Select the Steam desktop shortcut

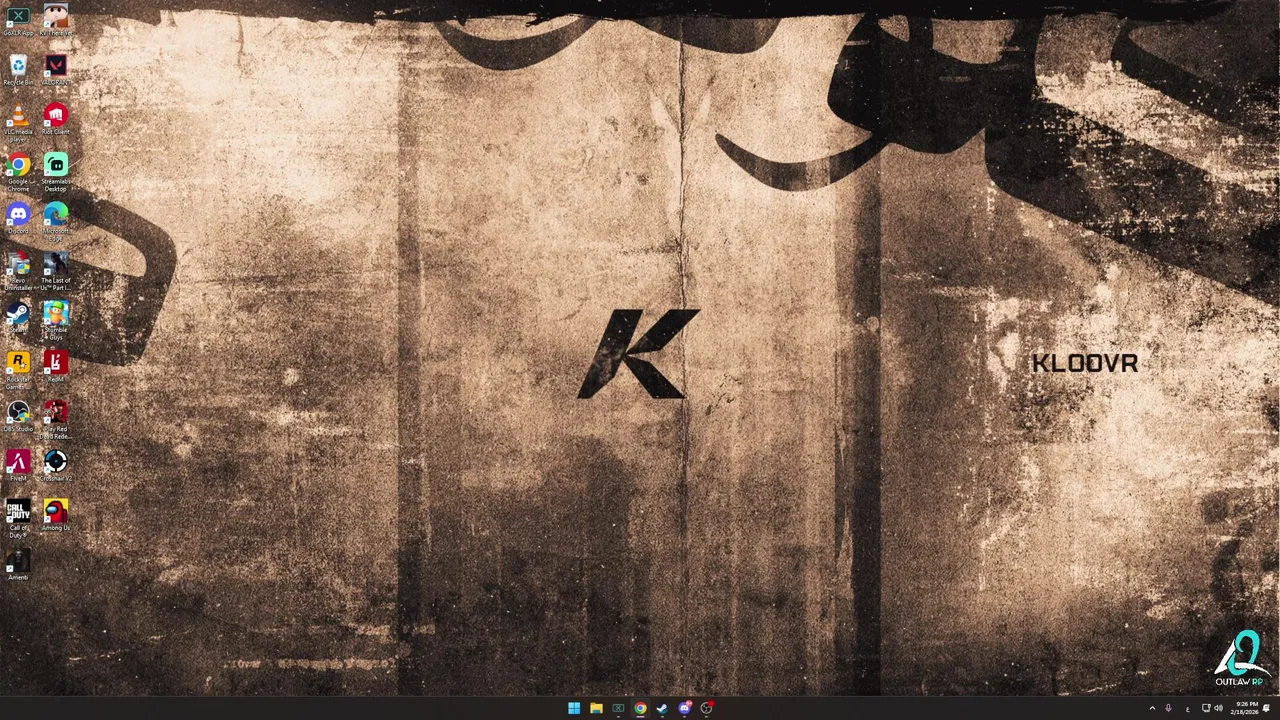tap(18, 318)
